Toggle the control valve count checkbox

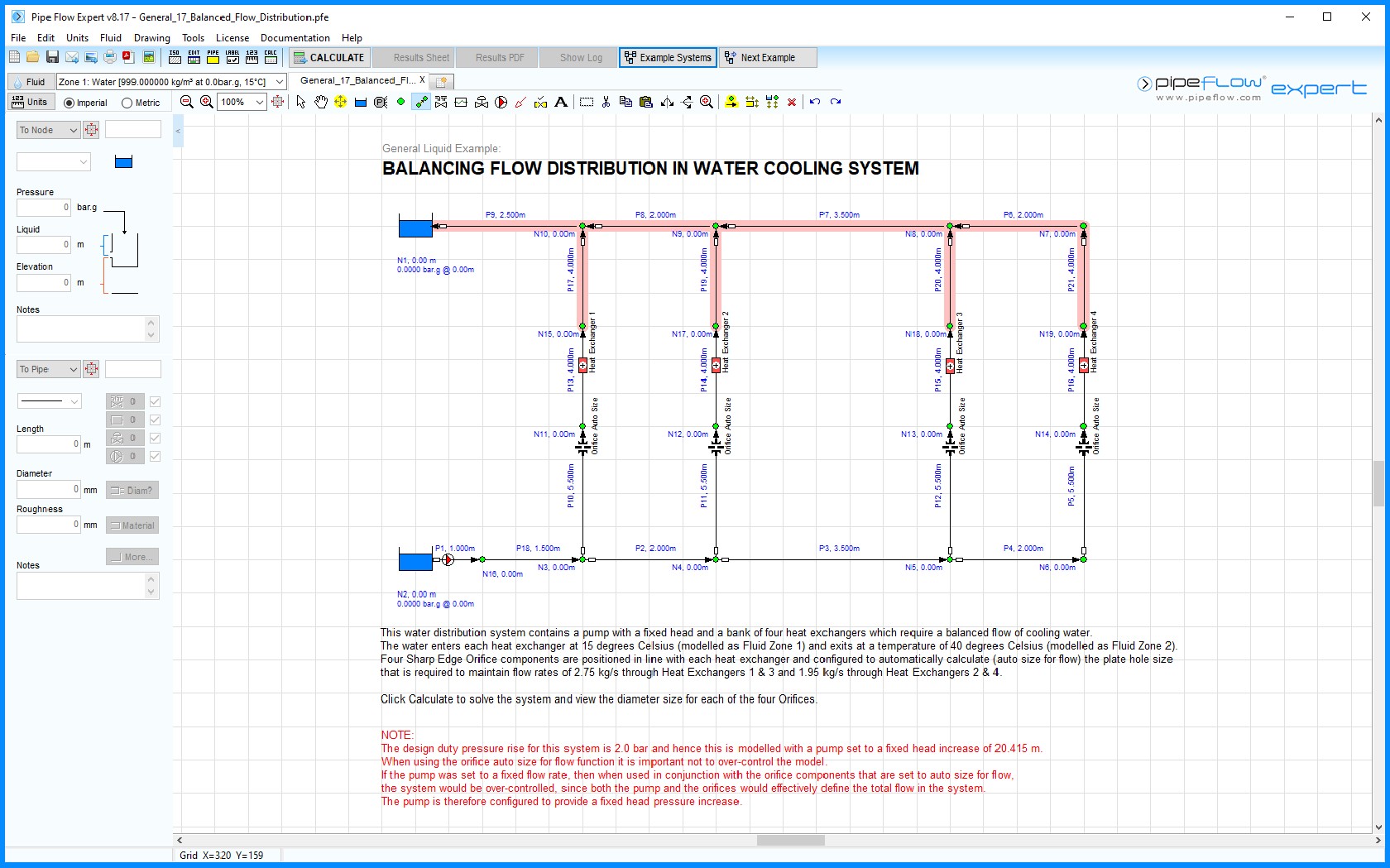pyautogui.click(x=155, y=438)
